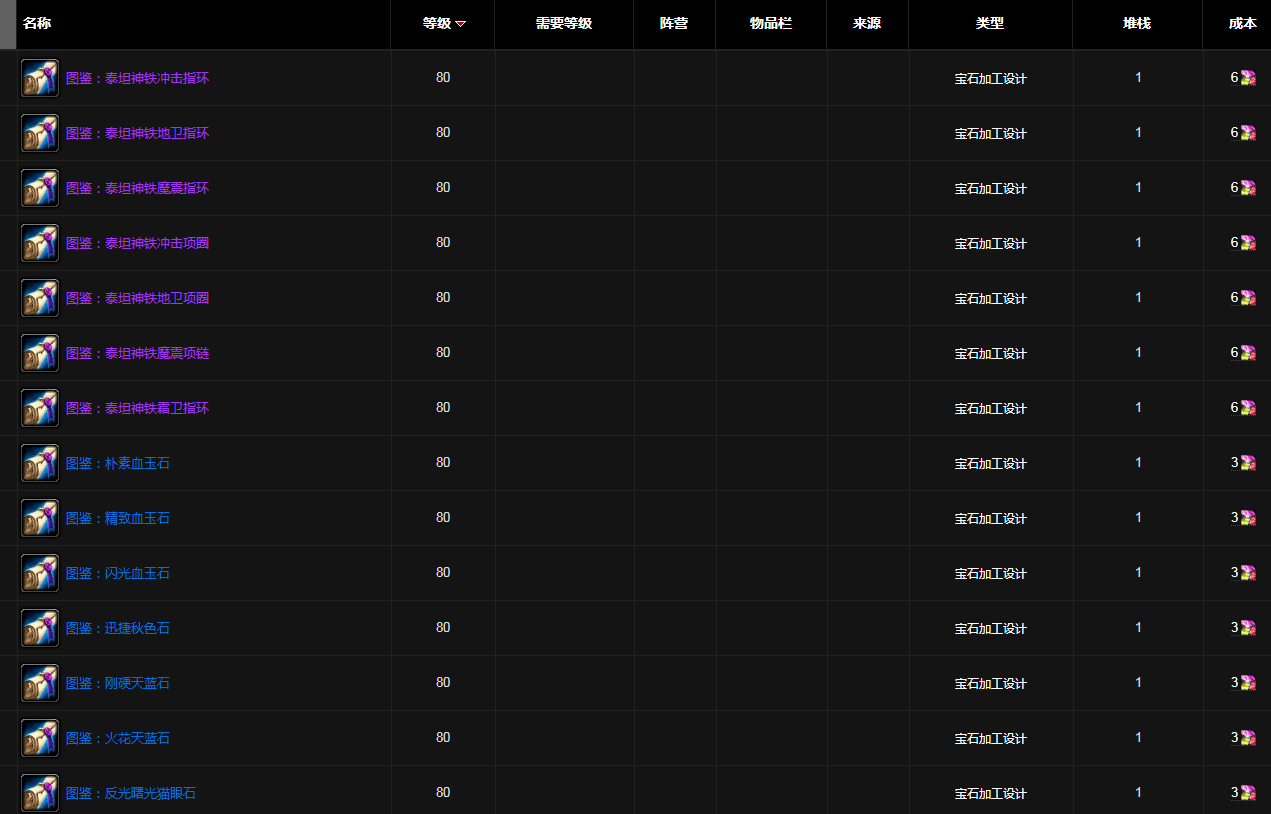Click 宝石加工设计 type in 图鉴:刚硬天蓝石 row
This screenshot has height=814, width=1271.
click(990, 683)
